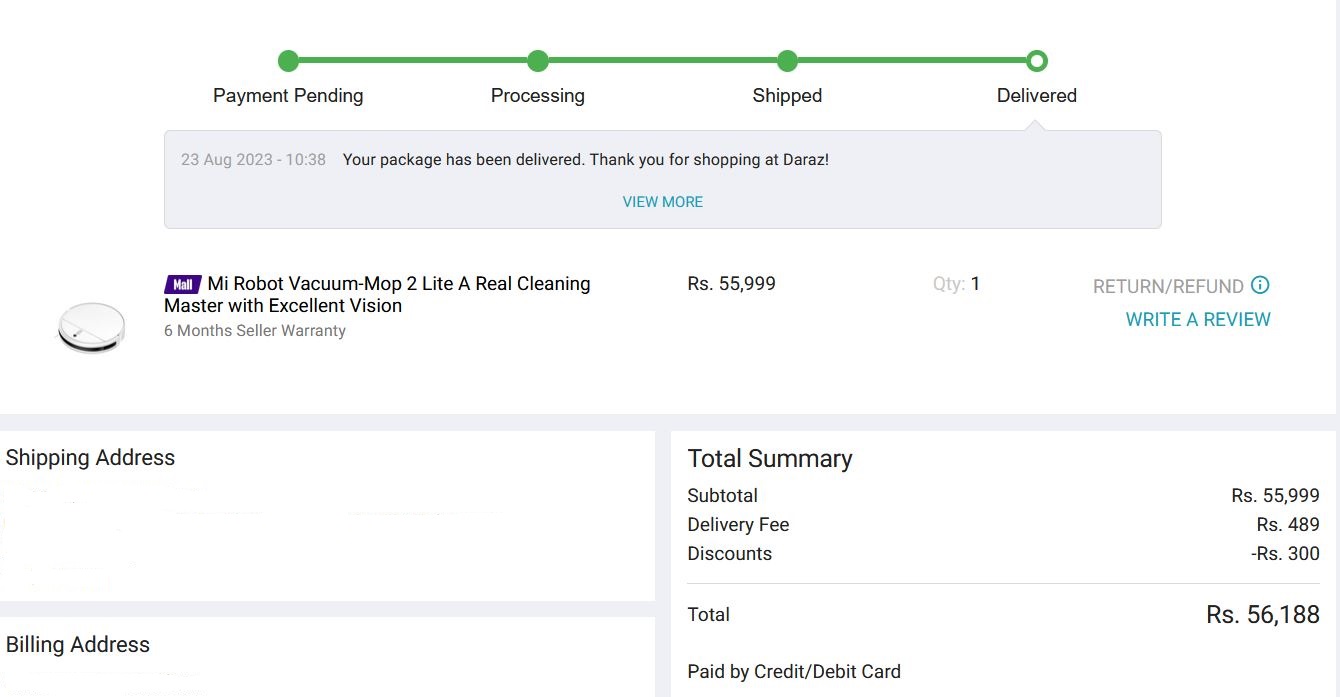Click the Total amount Rs. 56,188
The height and width of the screenshot is (697, 1340).
click(1263, 615)
